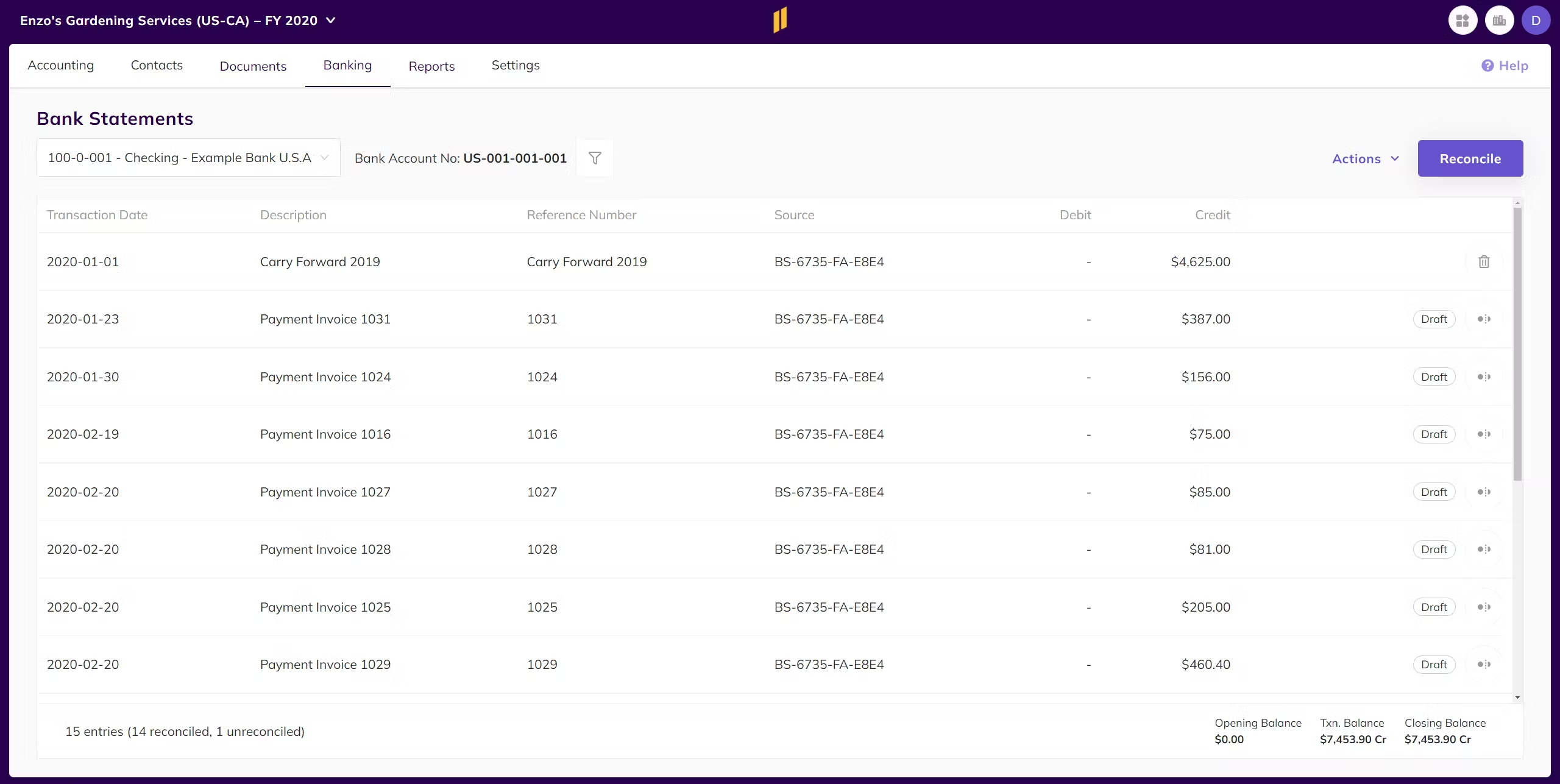Screen dimensions: 1560x784
Task: Expand the Actions dropdown menu
Action: tap(1365, 159)
